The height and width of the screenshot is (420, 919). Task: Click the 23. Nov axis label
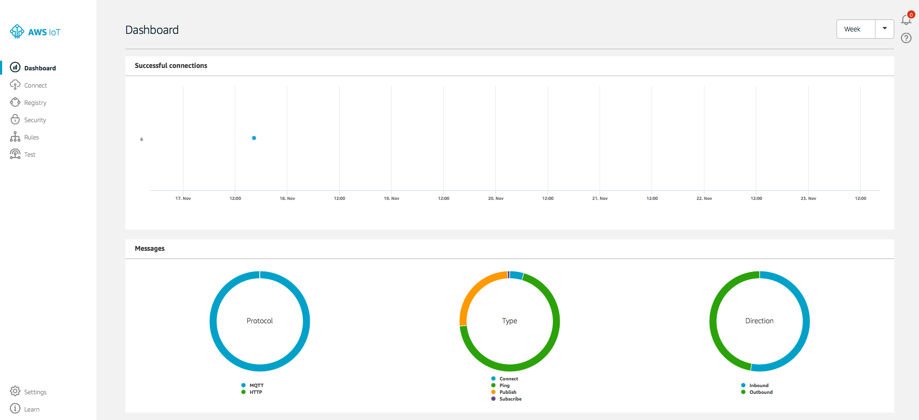pyautogui.click(x=808, y=199)
